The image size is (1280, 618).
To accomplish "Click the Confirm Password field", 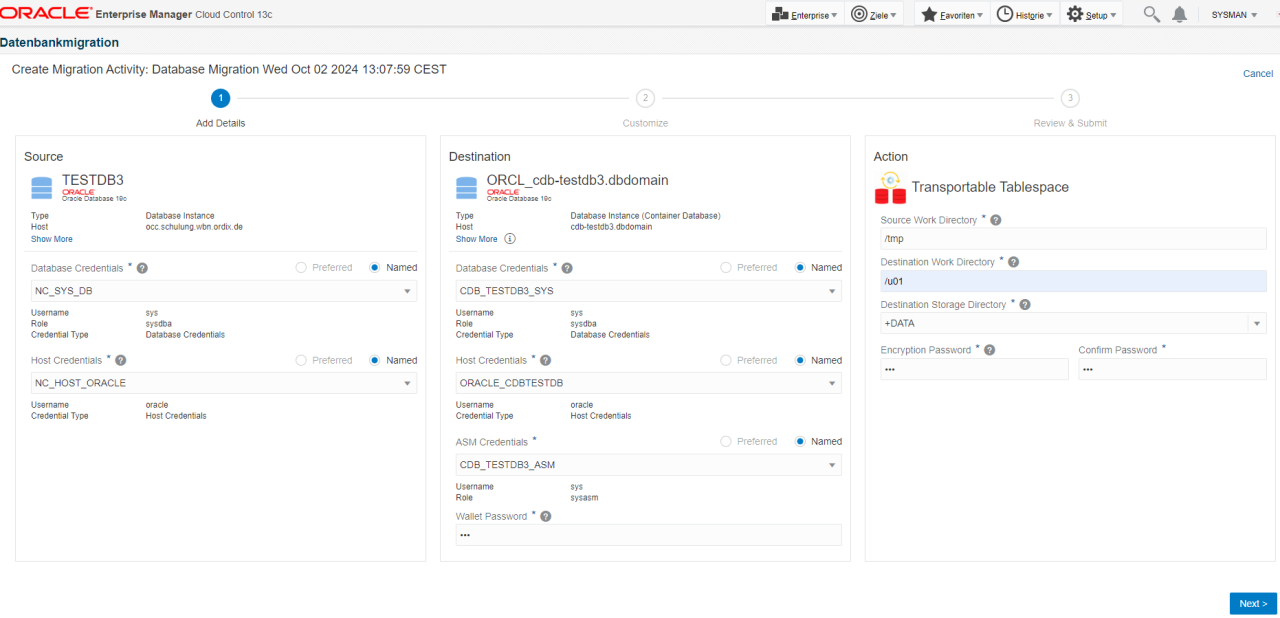I will tap(1172, 369).
